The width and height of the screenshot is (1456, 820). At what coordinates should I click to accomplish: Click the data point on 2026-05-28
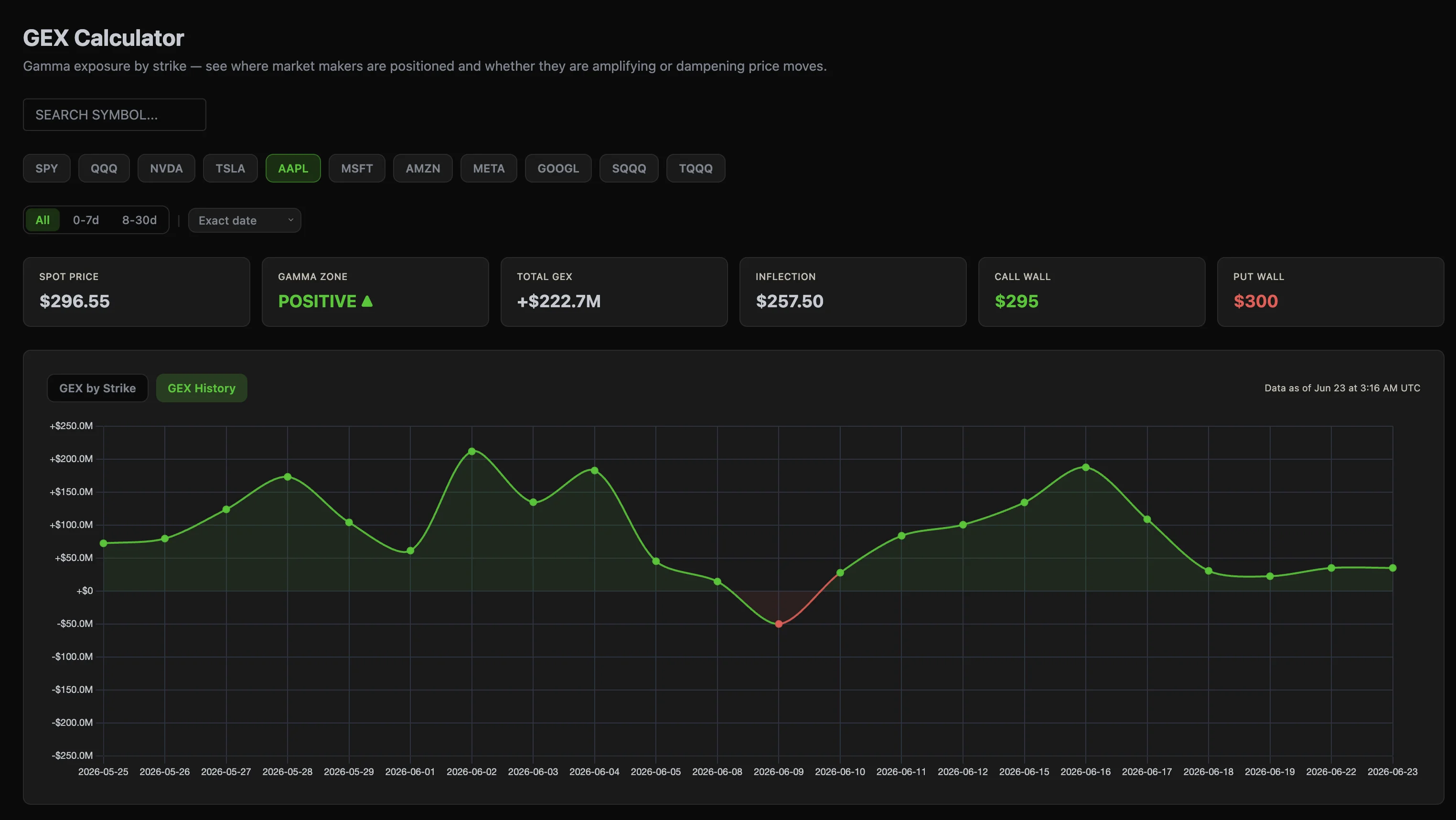(x=287, y=477)
